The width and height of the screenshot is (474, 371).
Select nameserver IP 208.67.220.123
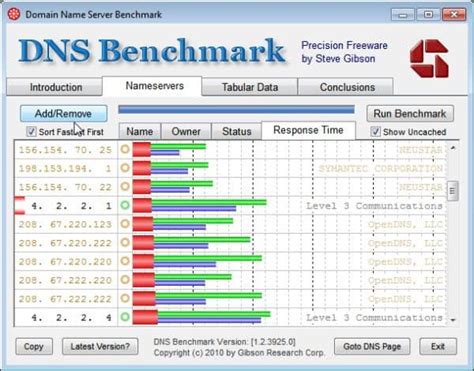(x=65, y=224)
